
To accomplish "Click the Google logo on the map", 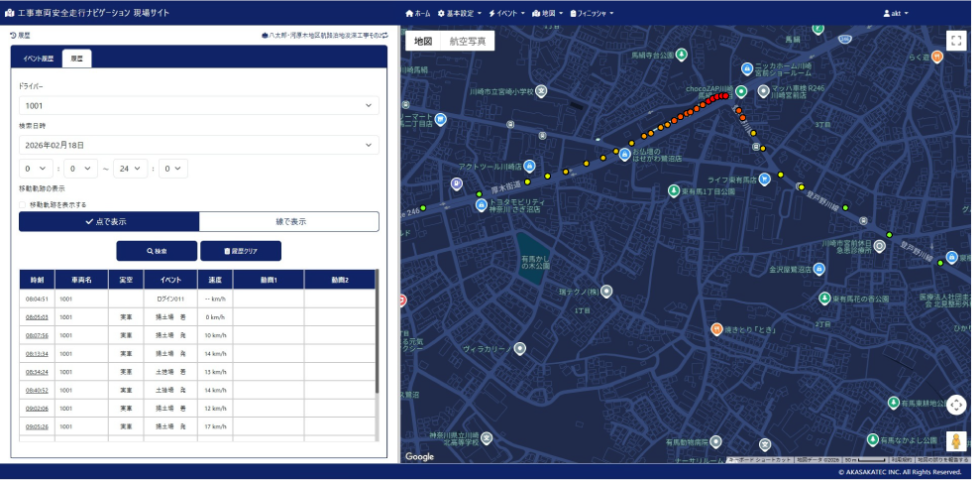I will pos(419,456).
